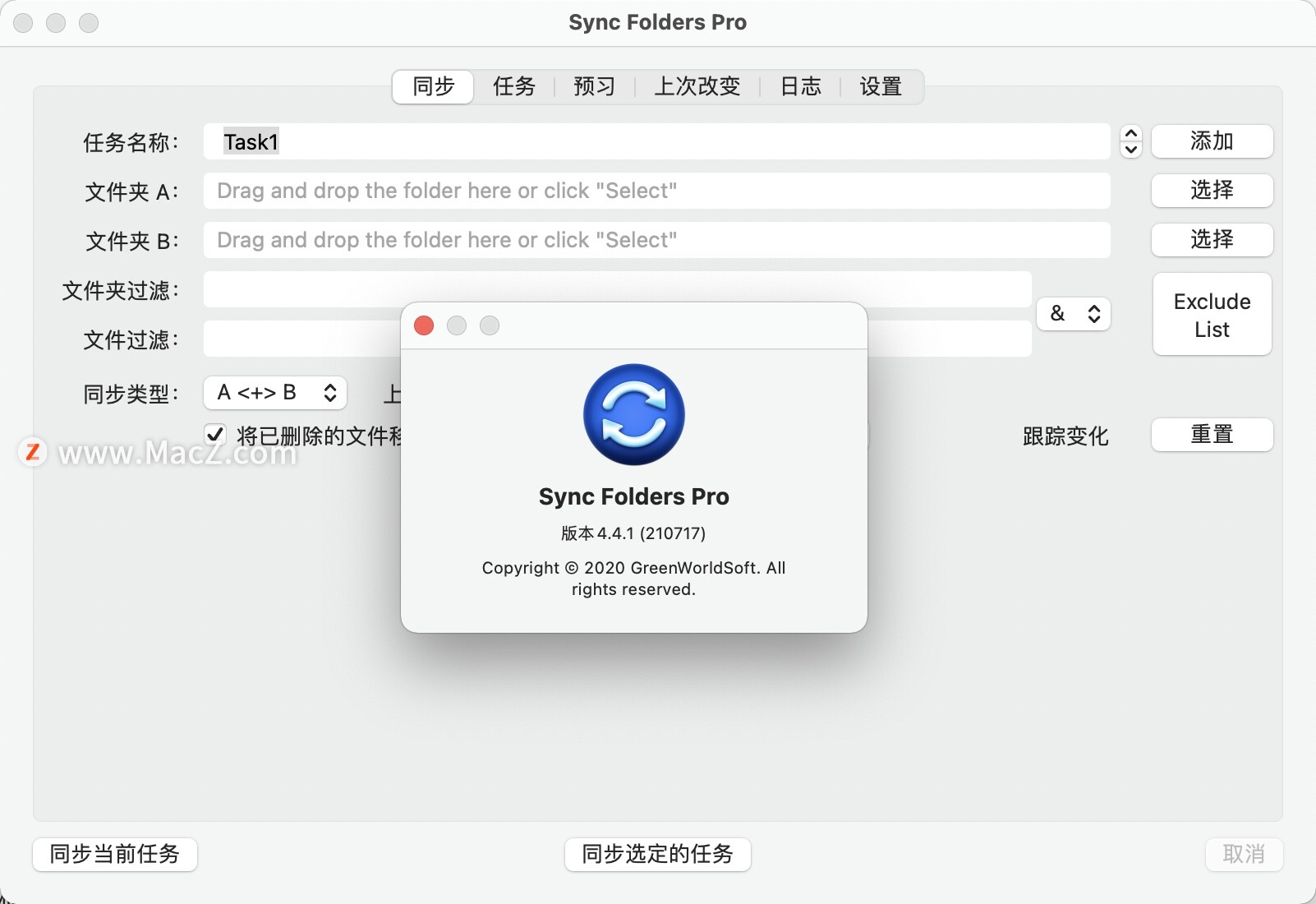1316x904 pixels.
Task: Open the 任务 tab
Action: tap(514, 86)
